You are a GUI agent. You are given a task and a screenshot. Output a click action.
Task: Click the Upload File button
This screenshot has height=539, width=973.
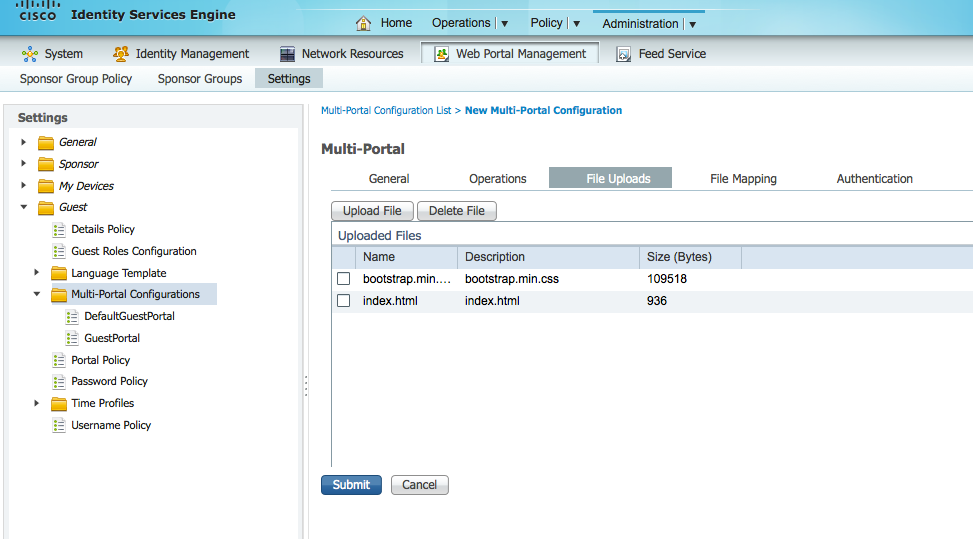tap(372, 211)
